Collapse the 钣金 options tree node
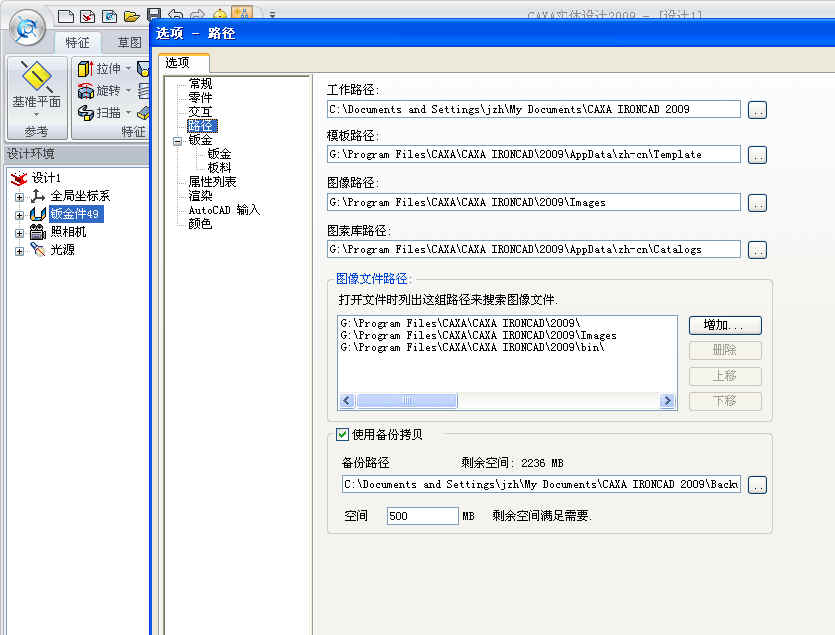Viewport: 835px width, 635px height. click(177, 141)
